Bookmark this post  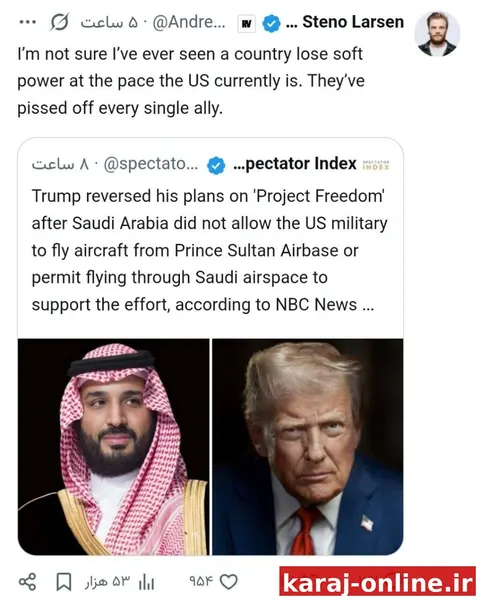coord(64,582)
